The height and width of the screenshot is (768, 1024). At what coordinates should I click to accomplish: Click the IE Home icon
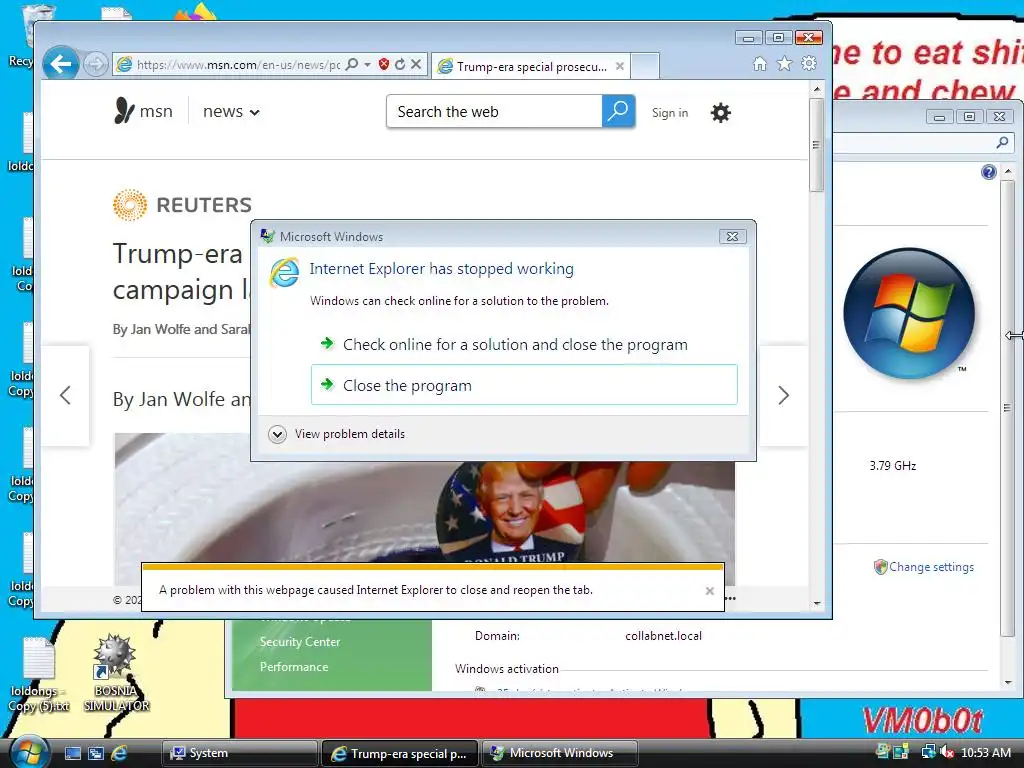pos(760,63)
